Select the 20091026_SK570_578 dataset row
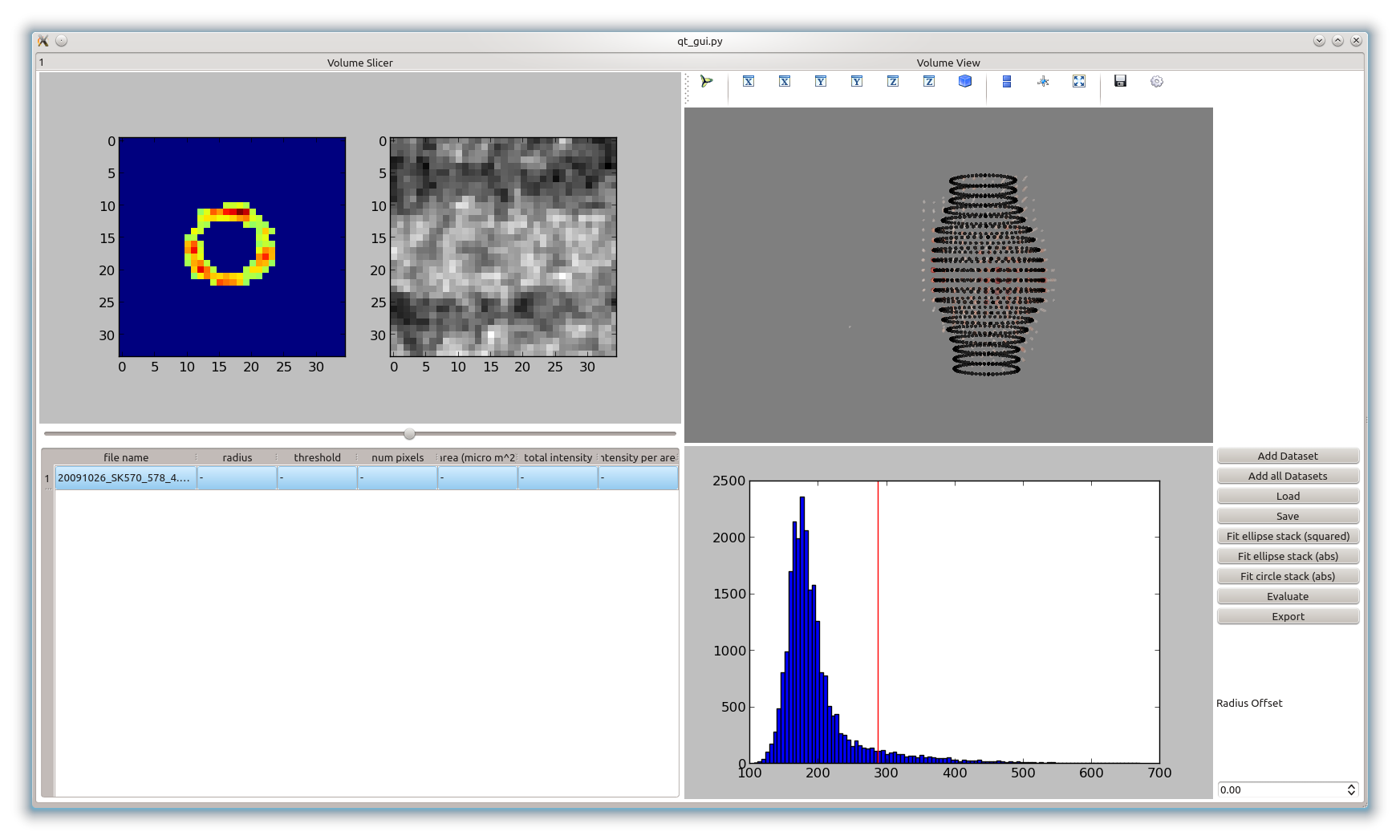The width and height of the screenshot is (1400, 840). point(124,478)
